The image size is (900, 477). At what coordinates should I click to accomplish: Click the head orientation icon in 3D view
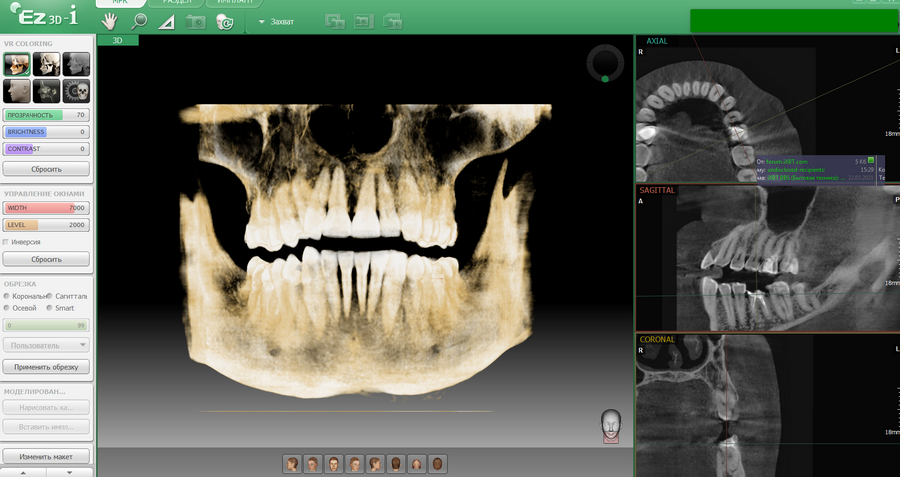point(610,426)
